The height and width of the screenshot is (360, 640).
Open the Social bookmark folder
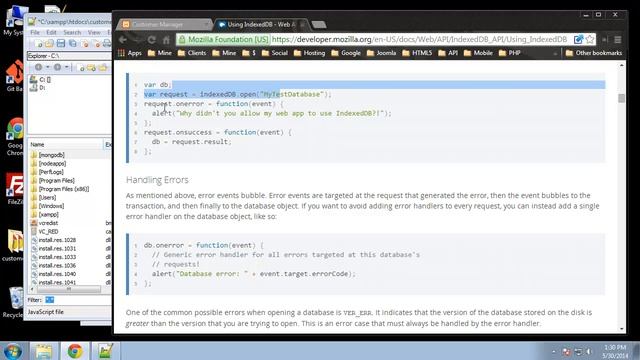tap(274, 53)
